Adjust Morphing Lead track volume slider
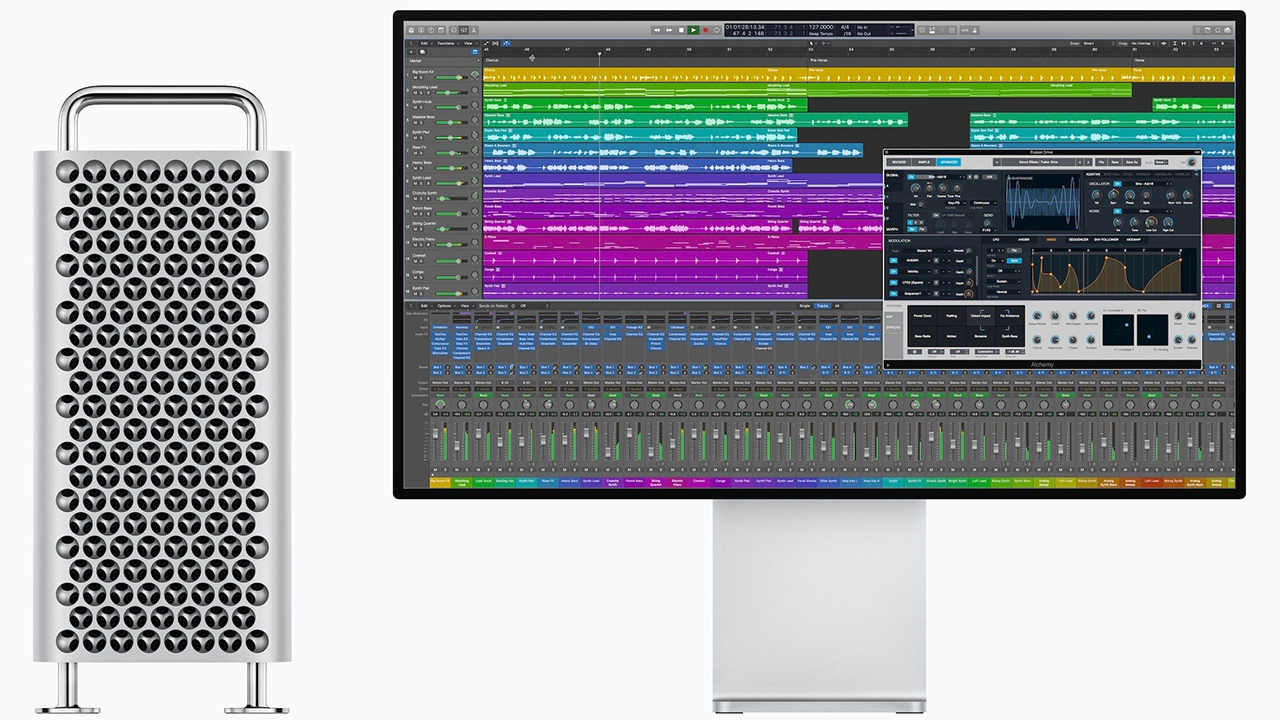Image resolution: width=1280 pixels, height=720 pixels. coord(451,92)
